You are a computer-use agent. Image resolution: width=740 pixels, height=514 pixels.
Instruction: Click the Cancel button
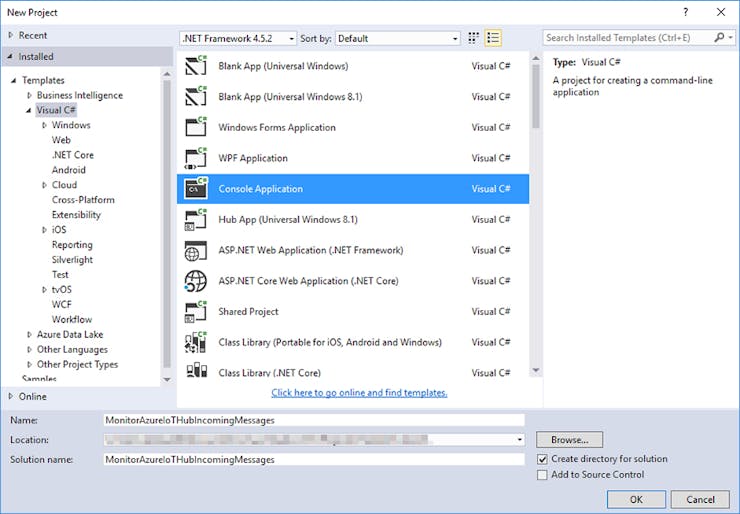pos(700,499)
